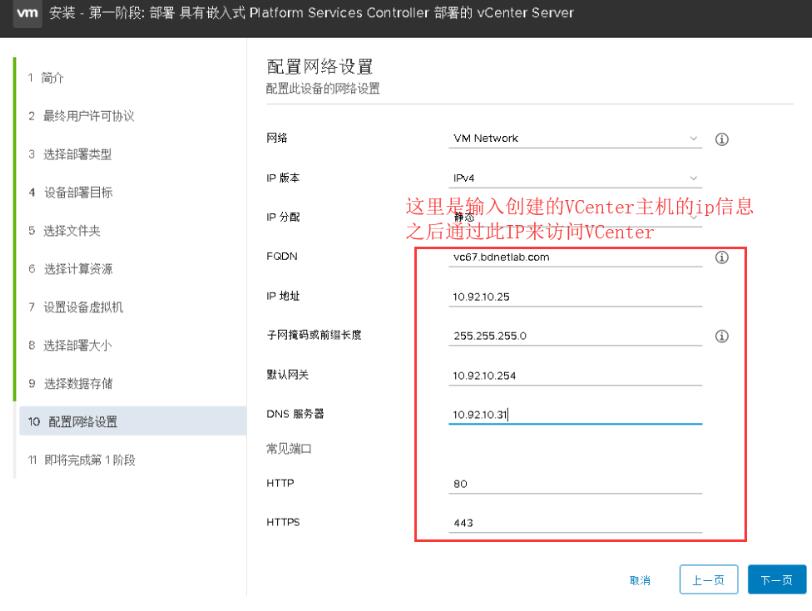Image resolution: width=812 pixels, height=611 pixels.
Task: Click the 下一页 next button
Action: pyautogui.click(x=777, y=579)
